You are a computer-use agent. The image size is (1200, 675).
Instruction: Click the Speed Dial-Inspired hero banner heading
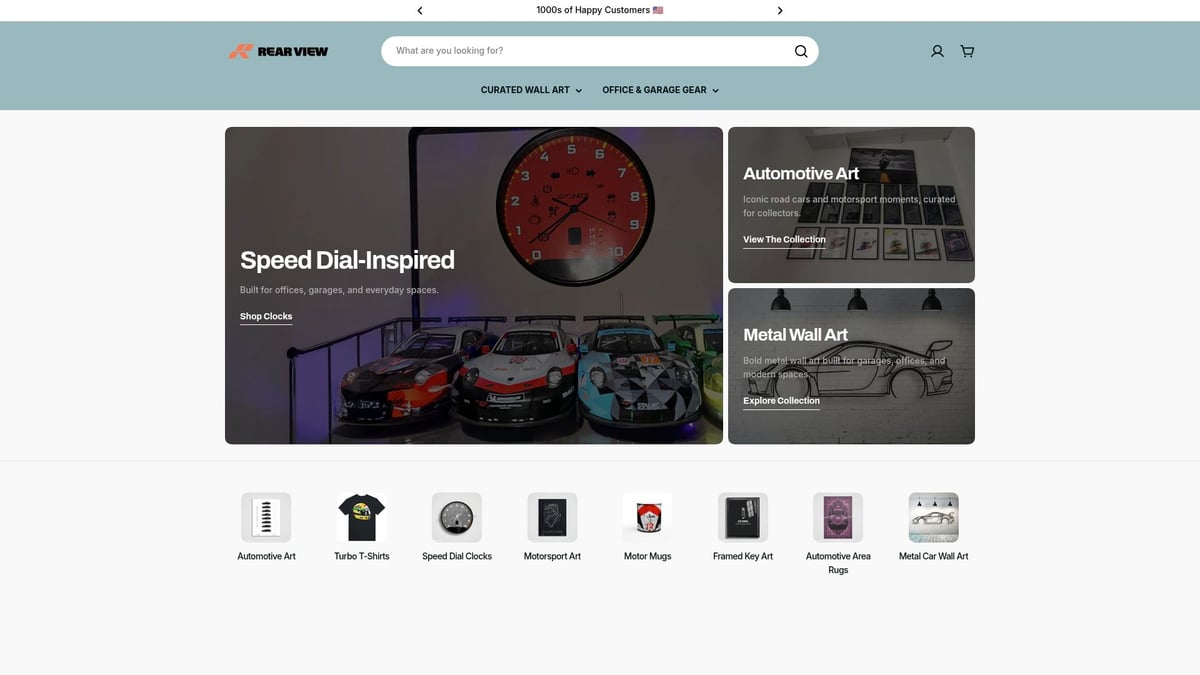click(347, 260)
